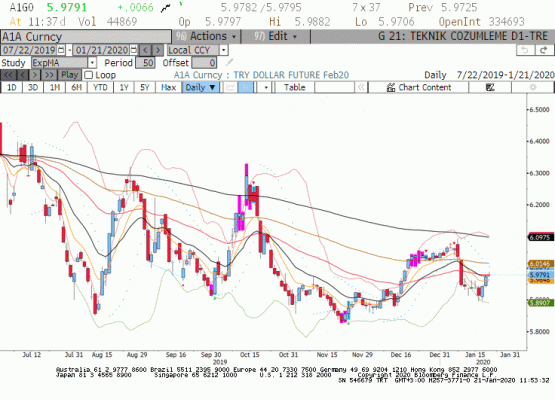
Task: Click the undo arrow icon
Action: [525, 50]
